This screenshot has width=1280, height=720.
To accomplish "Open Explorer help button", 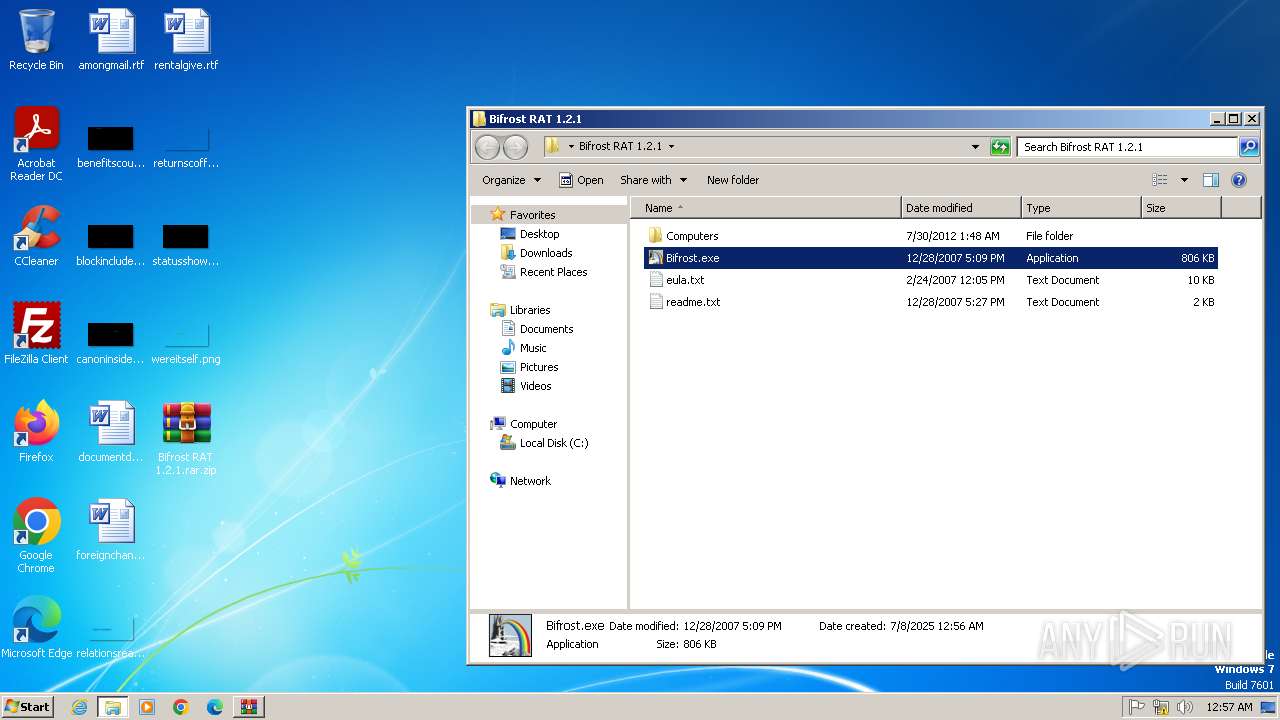I will [1239, 180].
